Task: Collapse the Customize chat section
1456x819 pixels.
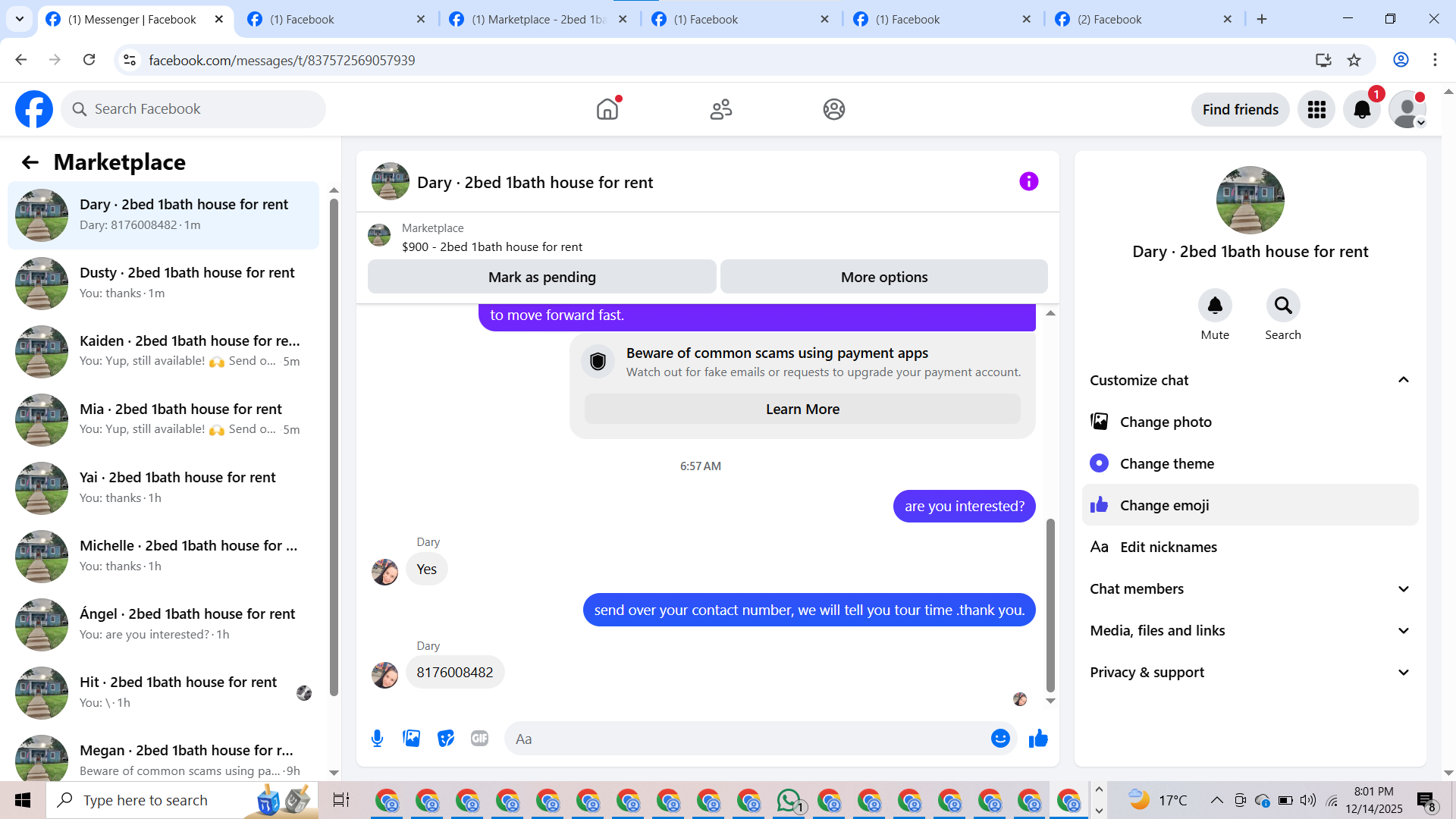Action: pyautogui.click(x=1403, y=381)
